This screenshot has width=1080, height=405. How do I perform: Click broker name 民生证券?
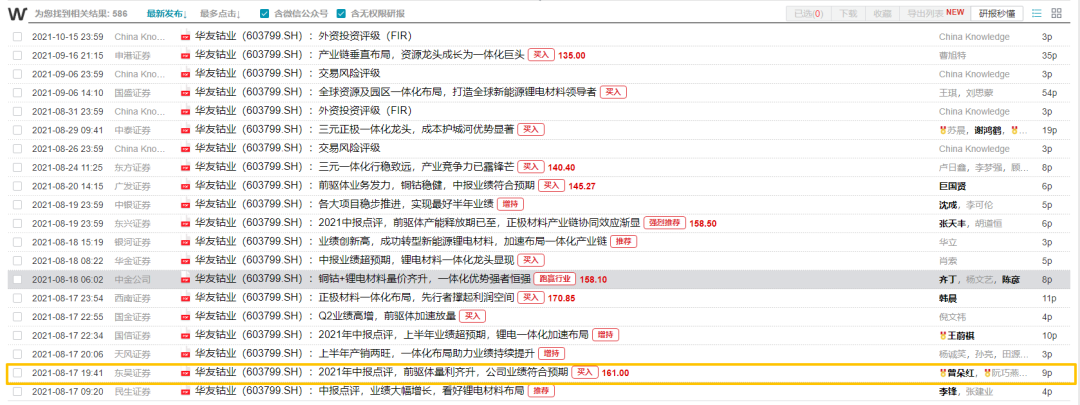(x=132, y=392)
